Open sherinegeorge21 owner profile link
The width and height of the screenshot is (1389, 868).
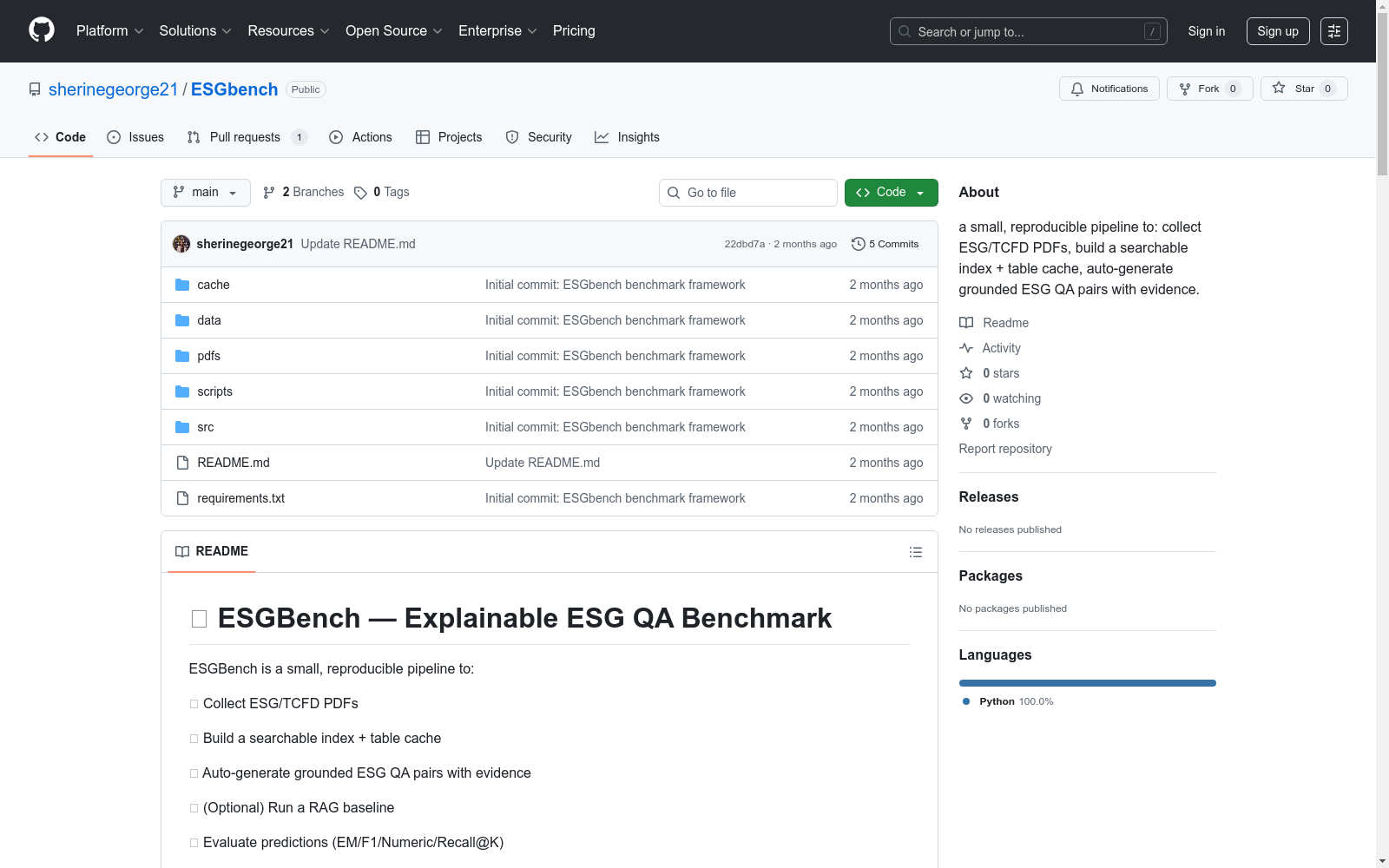[113, 89]
